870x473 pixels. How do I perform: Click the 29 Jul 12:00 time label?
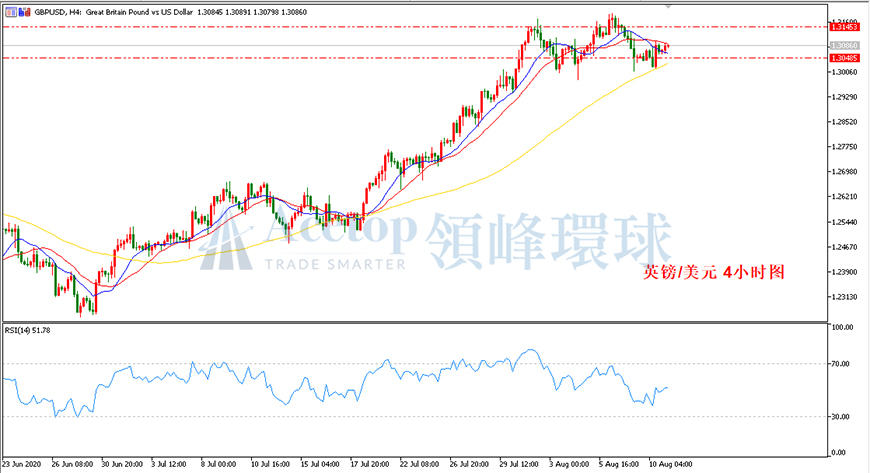click(519, 464)
